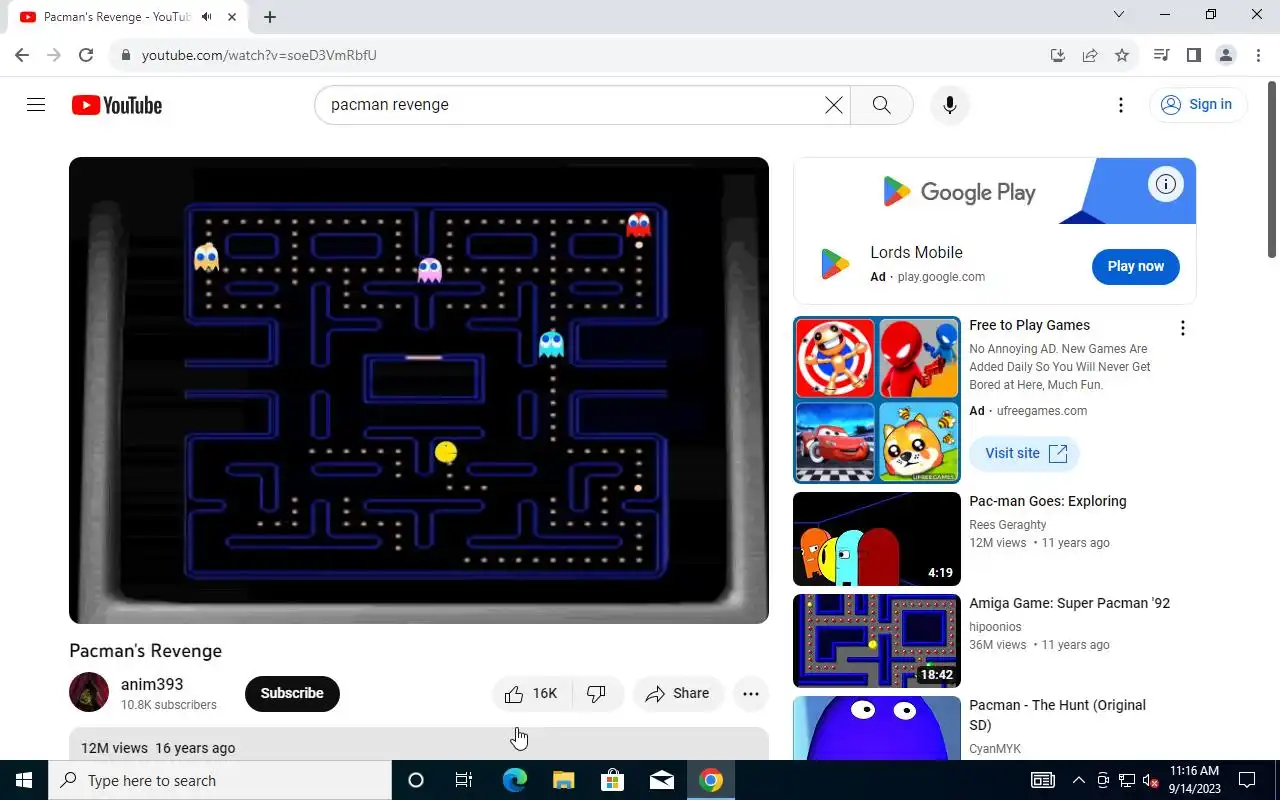Open ad info icon on Google Play banner
This screenshot has width=1280, height=800.
pyautogui.click(x=1165, y=184)
